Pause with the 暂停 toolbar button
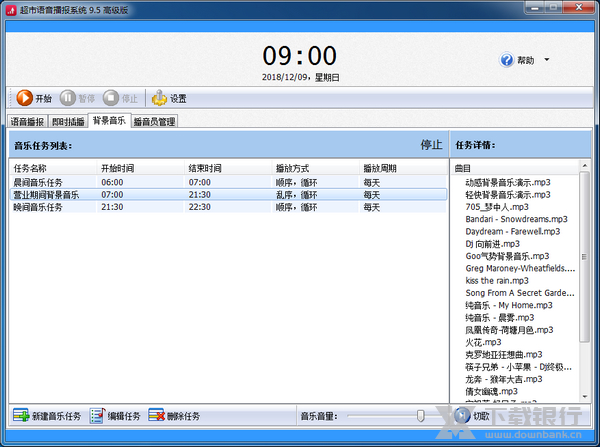This screenshot has height=447, width=600. pyautogui.click(x=77, y=98)
